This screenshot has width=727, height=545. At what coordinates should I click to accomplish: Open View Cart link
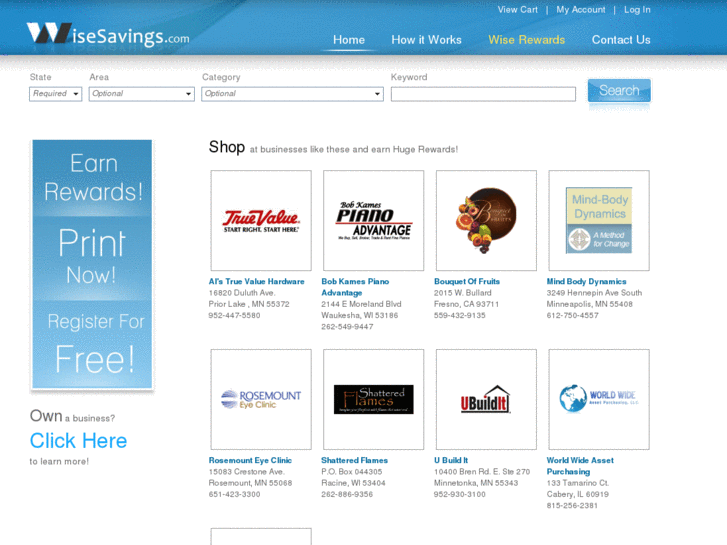517,10
